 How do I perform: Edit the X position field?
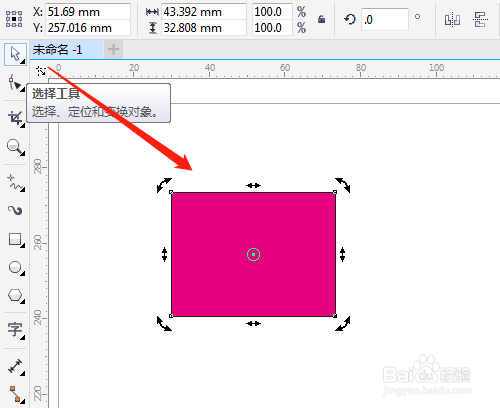click(88, 12)
